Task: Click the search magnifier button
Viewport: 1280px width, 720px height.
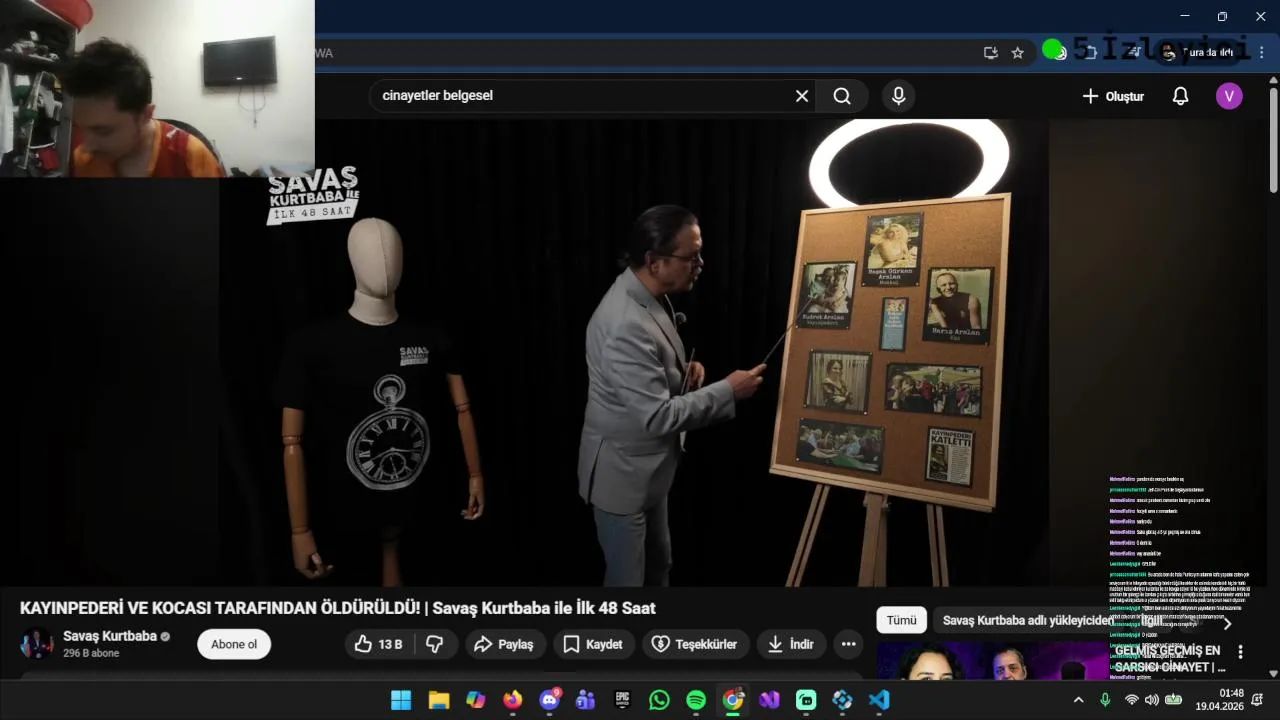Action: click(842, 96)
